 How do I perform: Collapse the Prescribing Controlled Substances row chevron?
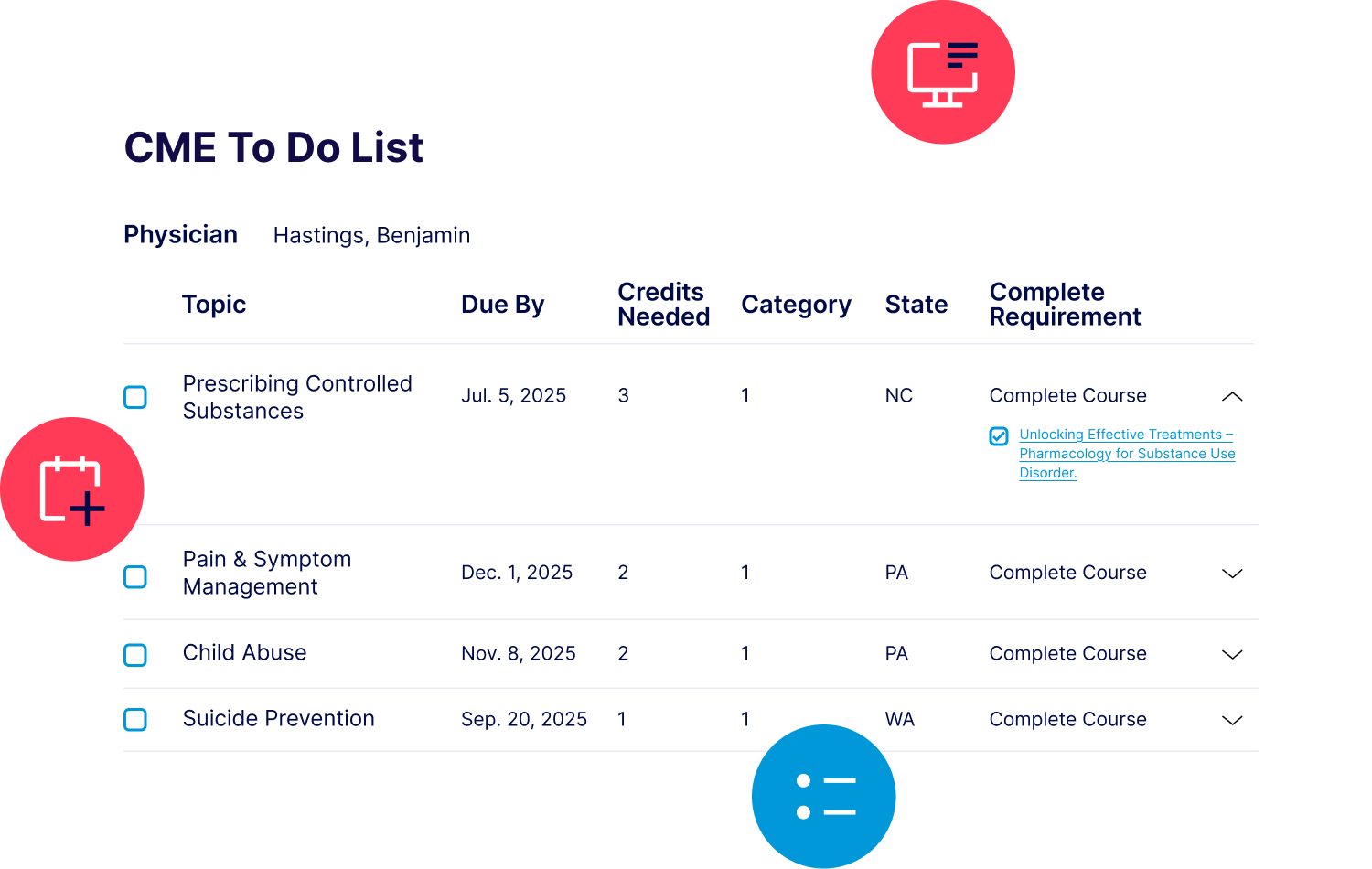click(1232, 396)
